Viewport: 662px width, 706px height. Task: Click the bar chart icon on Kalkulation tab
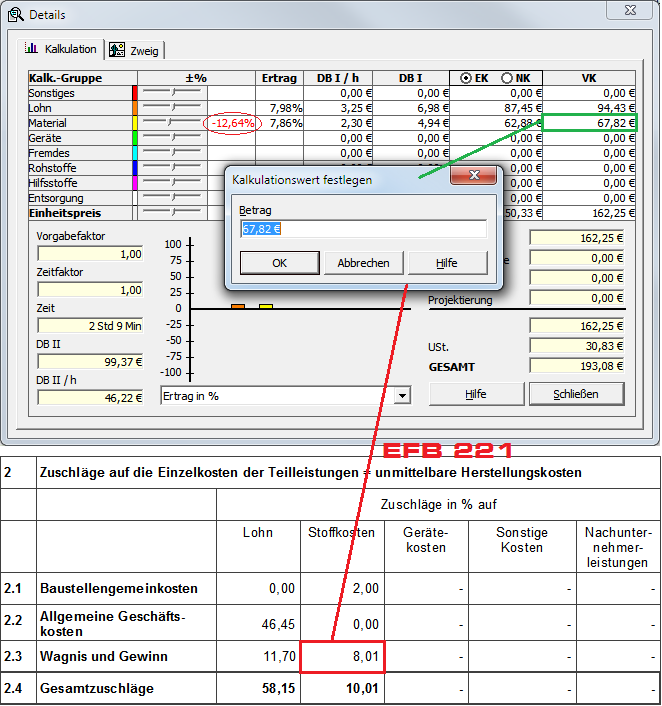point(32,49)
